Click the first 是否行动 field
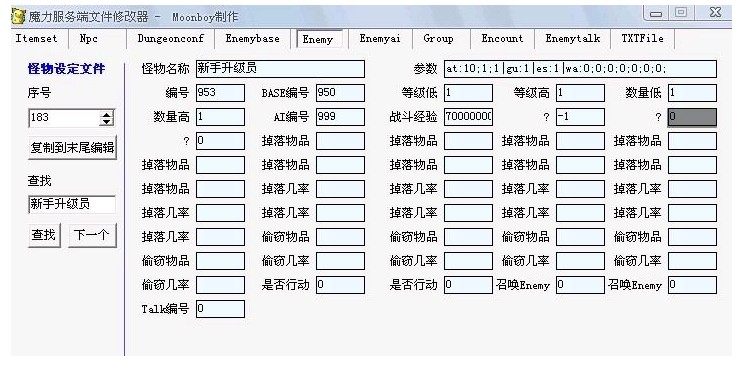The height and width of the screenshot is (365, 736). pos(340,285)
